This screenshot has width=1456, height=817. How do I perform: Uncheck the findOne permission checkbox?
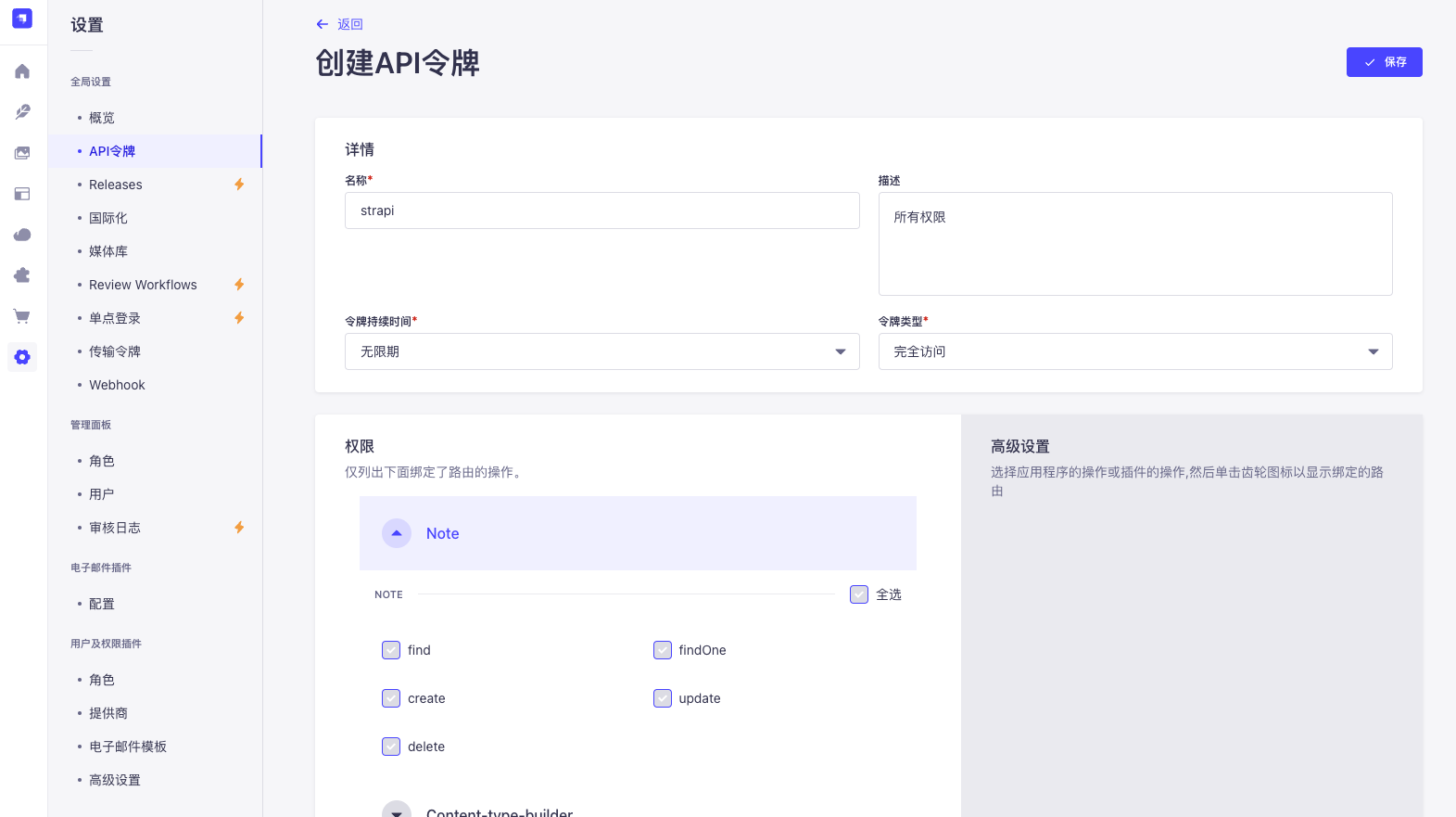click(663, 650)
